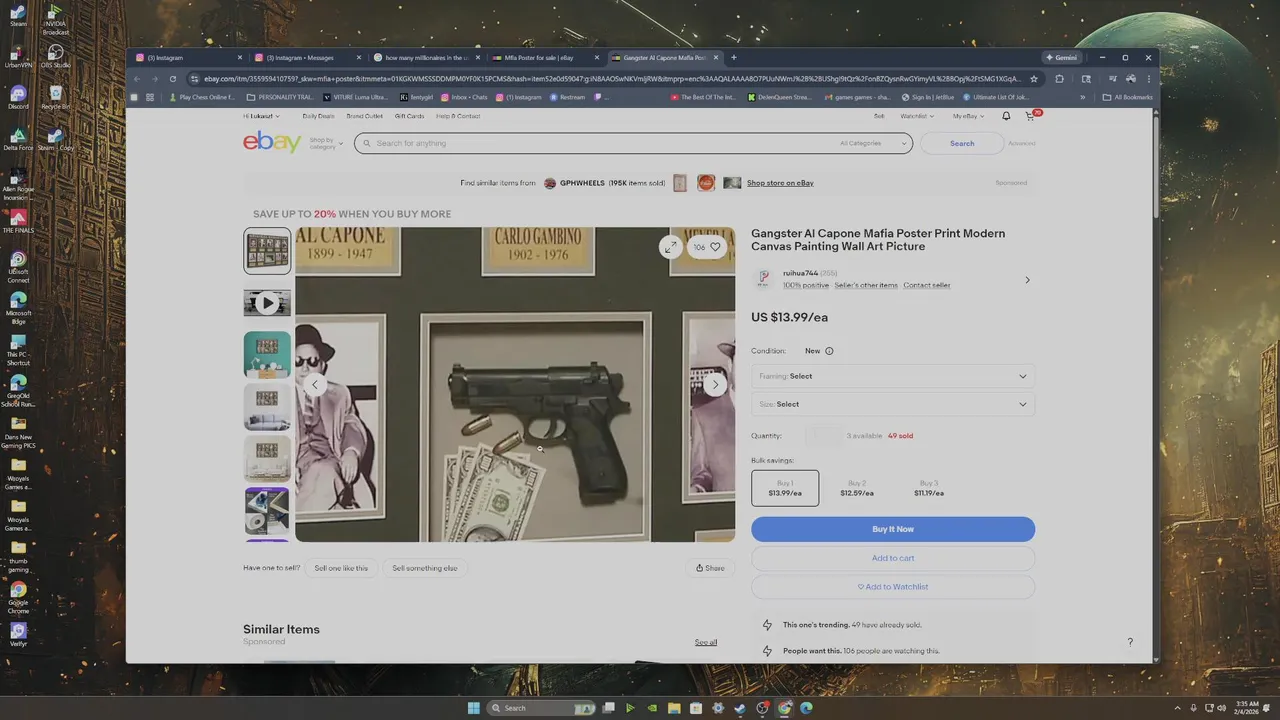
Task: Open the Recycle Bin on the desktop
Action: [x=56, y=97]
